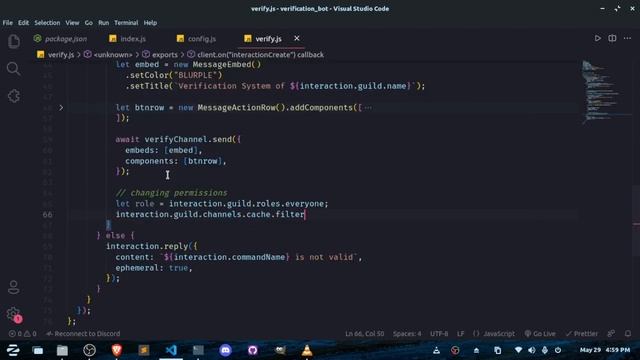This screenshot has width=640, height=360.
Task: Open the May 29 4:59 PM clock
Action: coord(605,350)
